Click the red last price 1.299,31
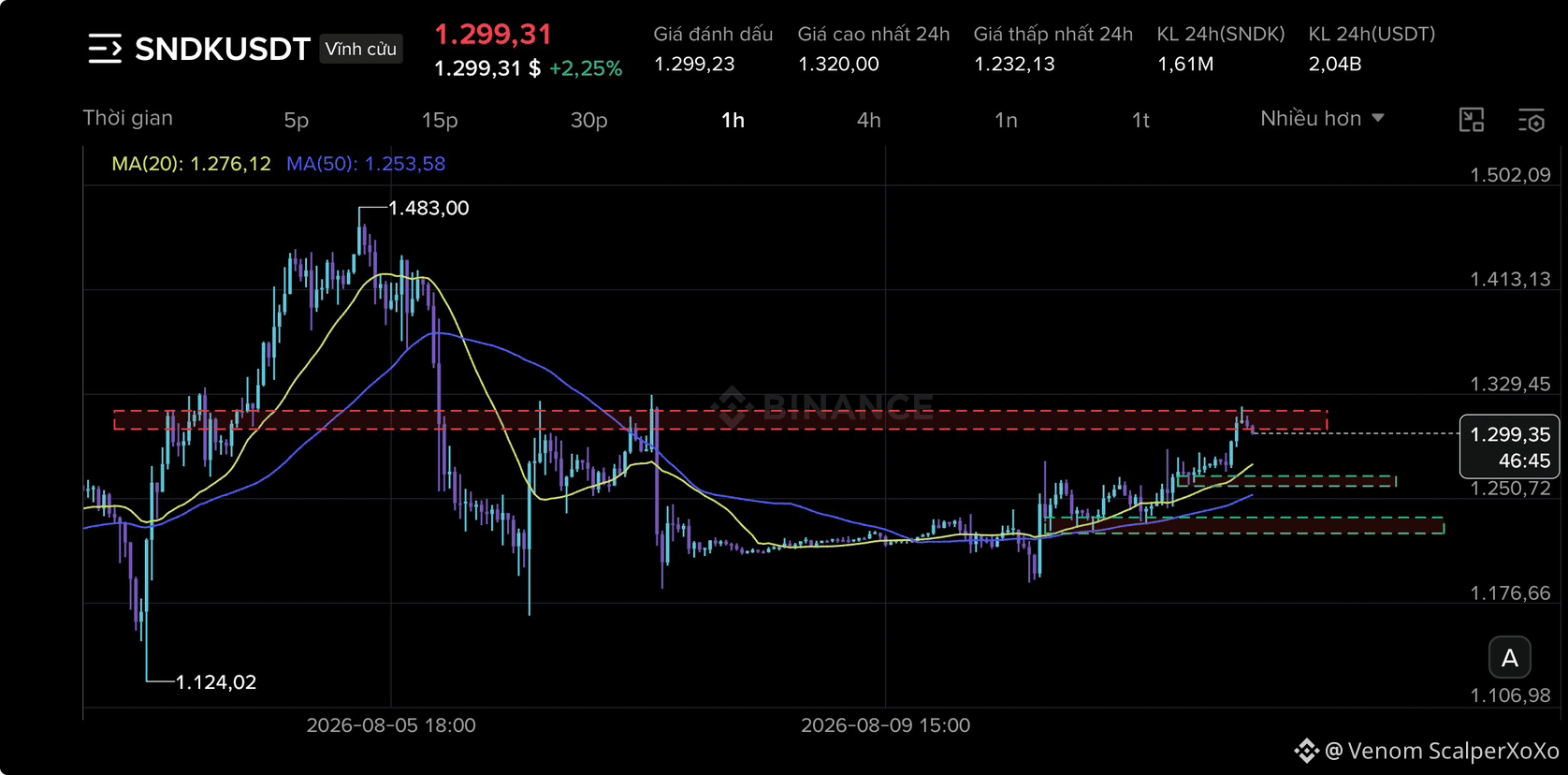This screenshot has height=775, width=1568. pos(493,35)
